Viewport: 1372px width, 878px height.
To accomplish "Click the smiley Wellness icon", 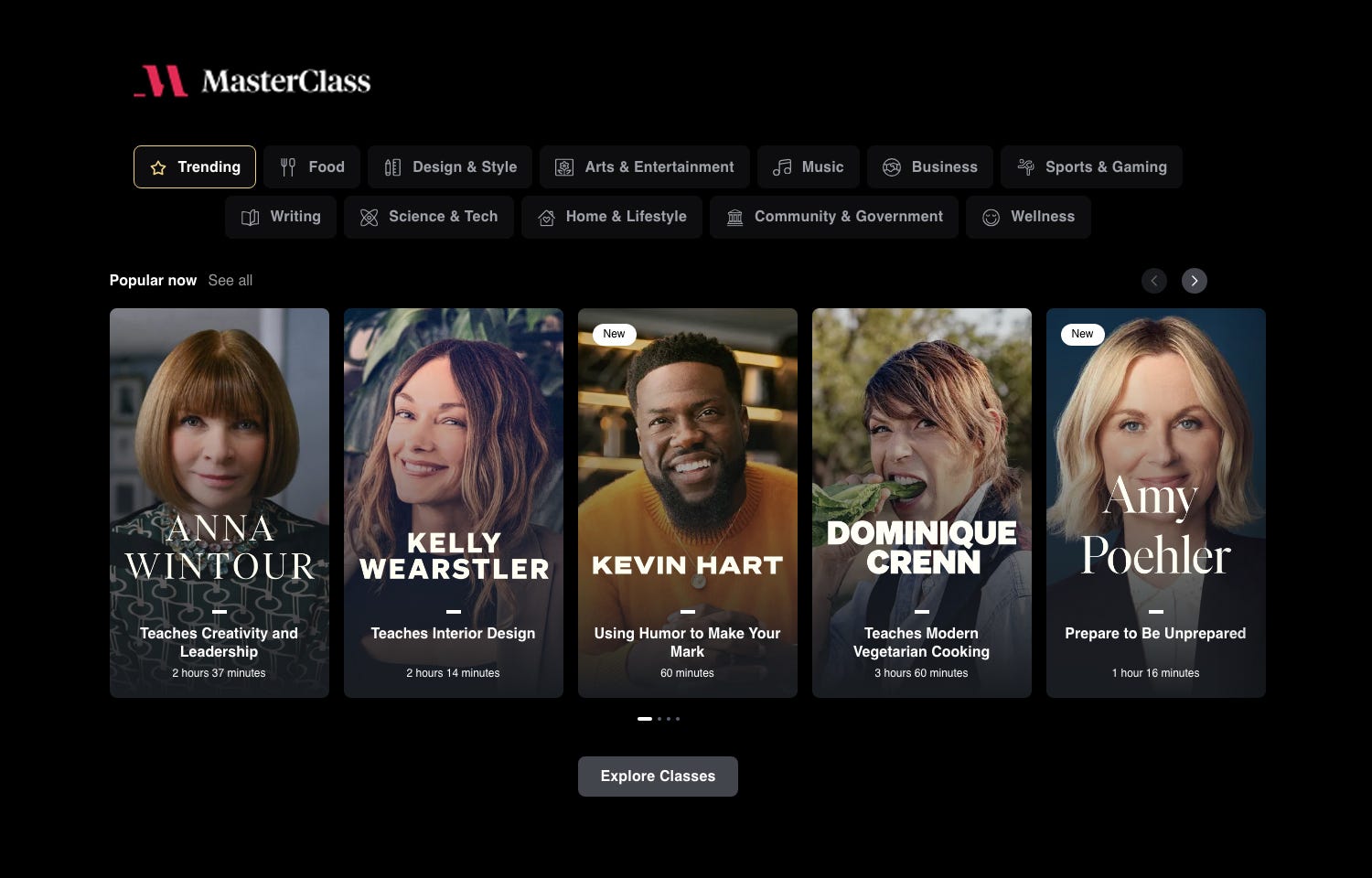I will 991,218.
